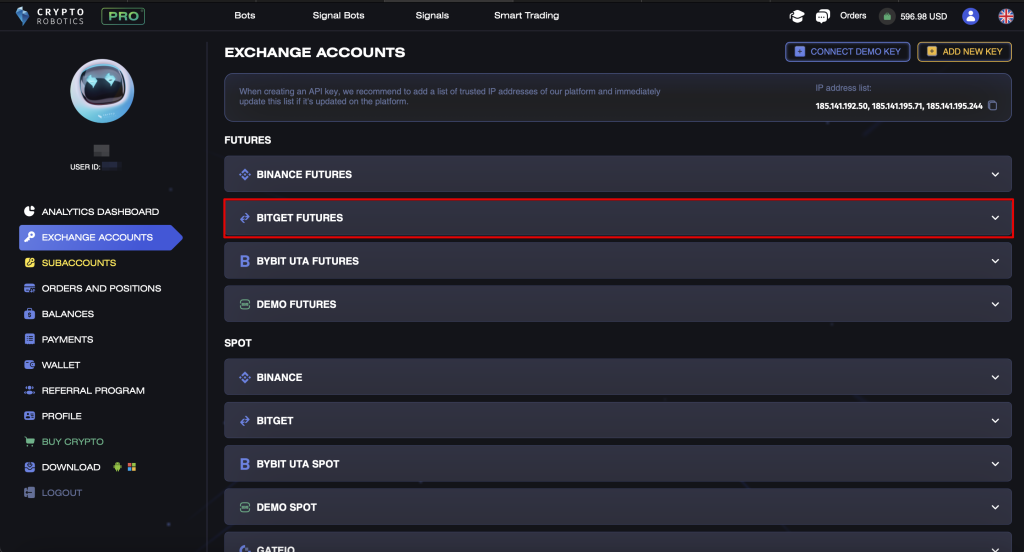Click the Logout door icon
This screenshot has height=552, width=1024.
29,493
